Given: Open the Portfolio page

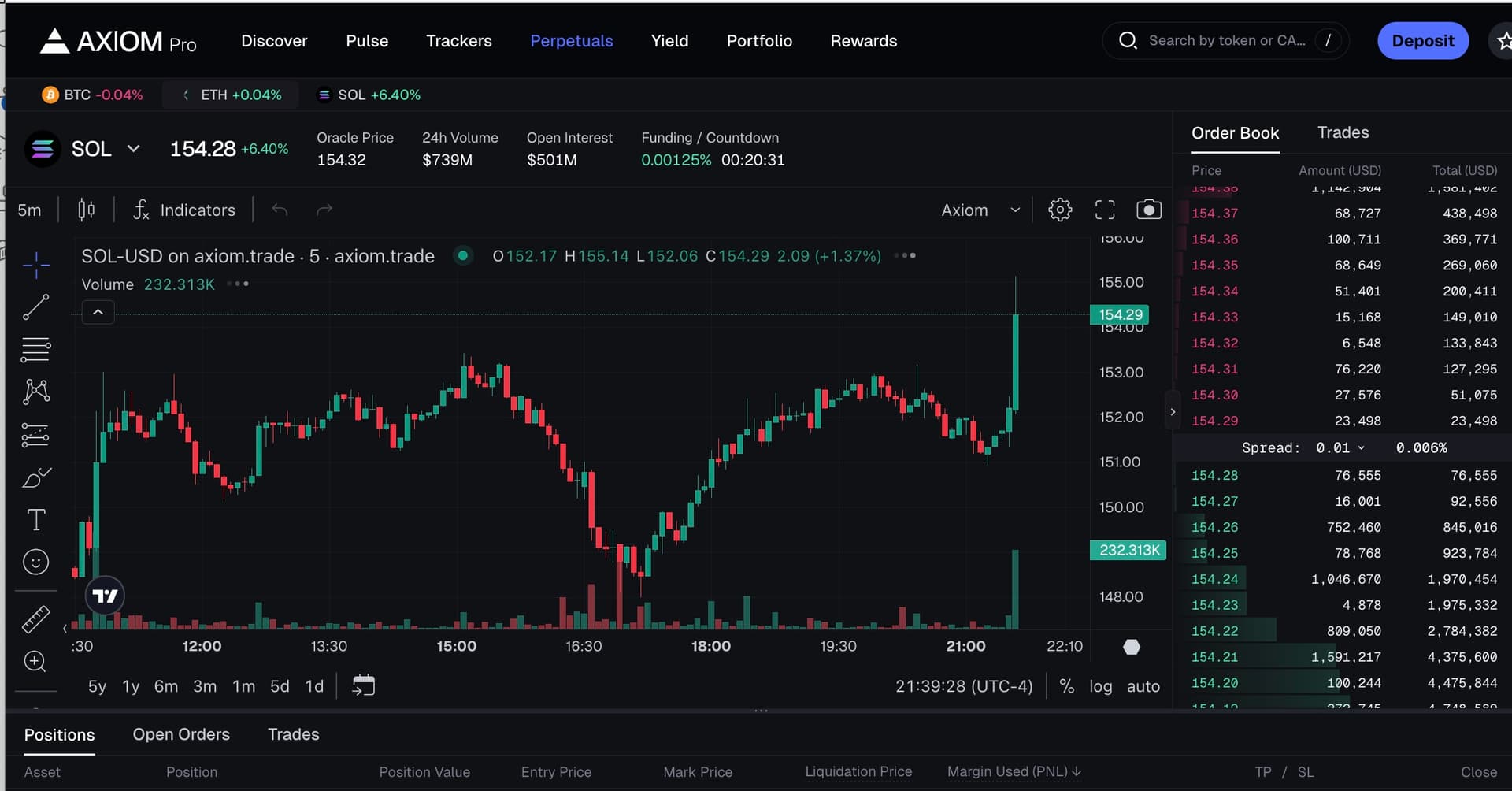Looking at the screenshot, I should click(x=759, y=41).
